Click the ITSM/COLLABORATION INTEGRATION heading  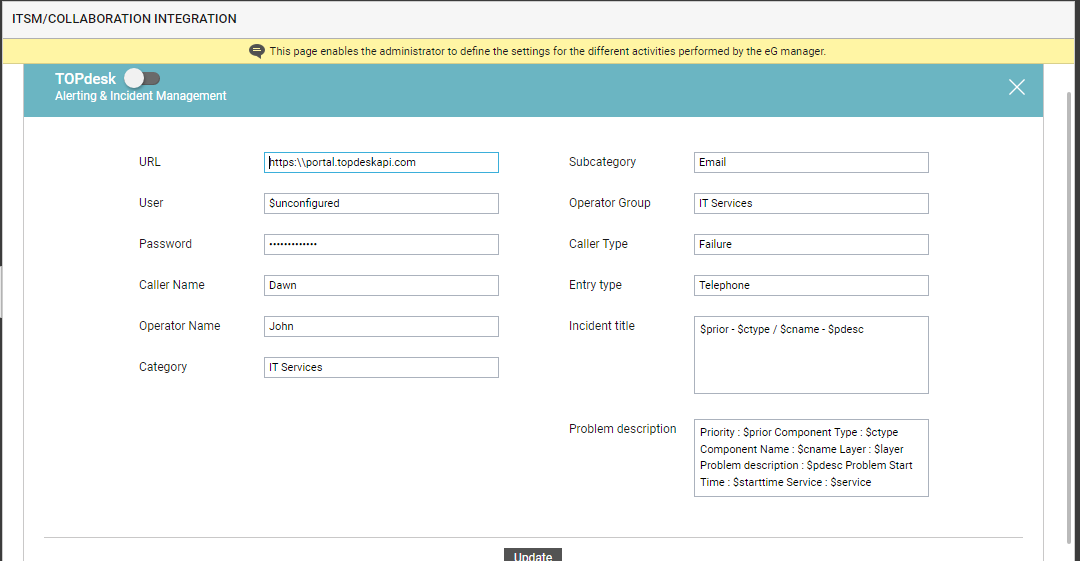click(x=124, y=19)
